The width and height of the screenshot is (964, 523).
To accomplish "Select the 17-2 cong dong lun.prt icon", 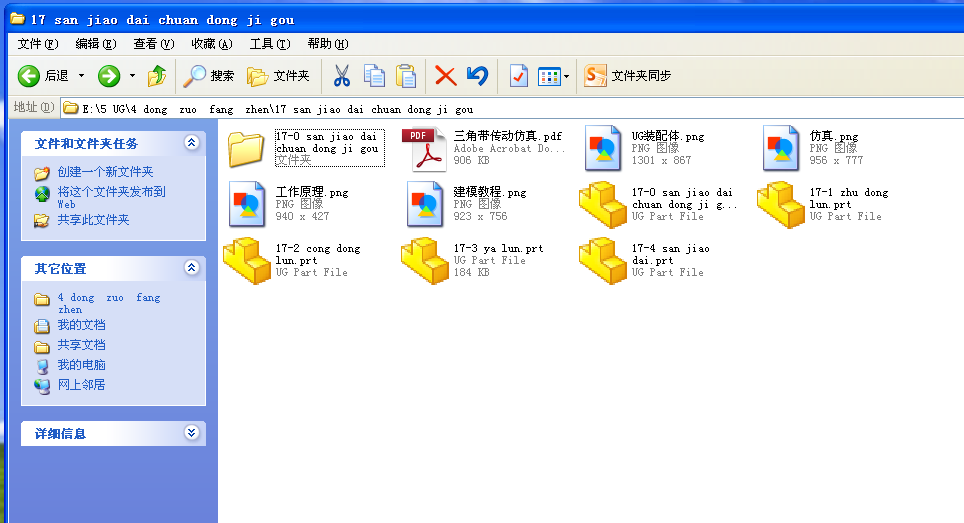I will tap(247, 261).
